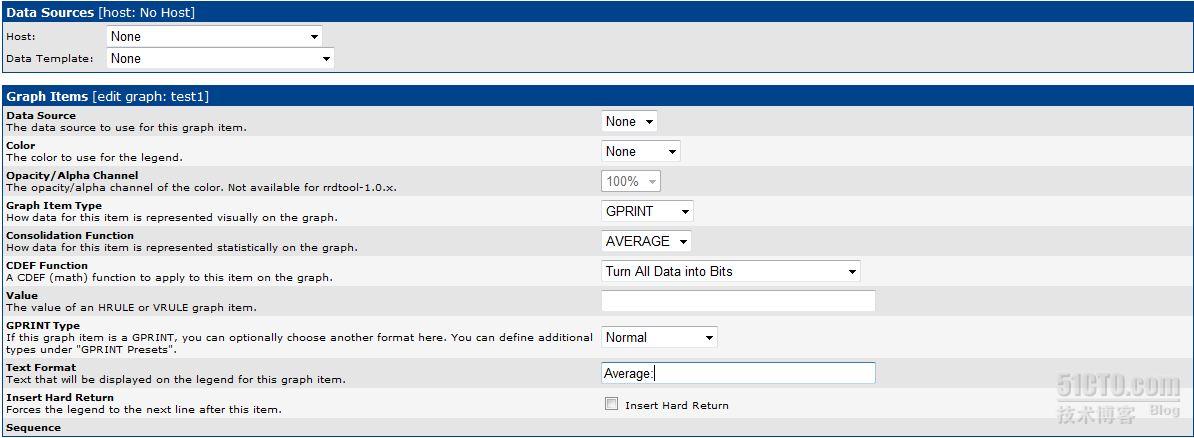Open the Data Source dropdown

pyautogui.click(x=629, y=122)
